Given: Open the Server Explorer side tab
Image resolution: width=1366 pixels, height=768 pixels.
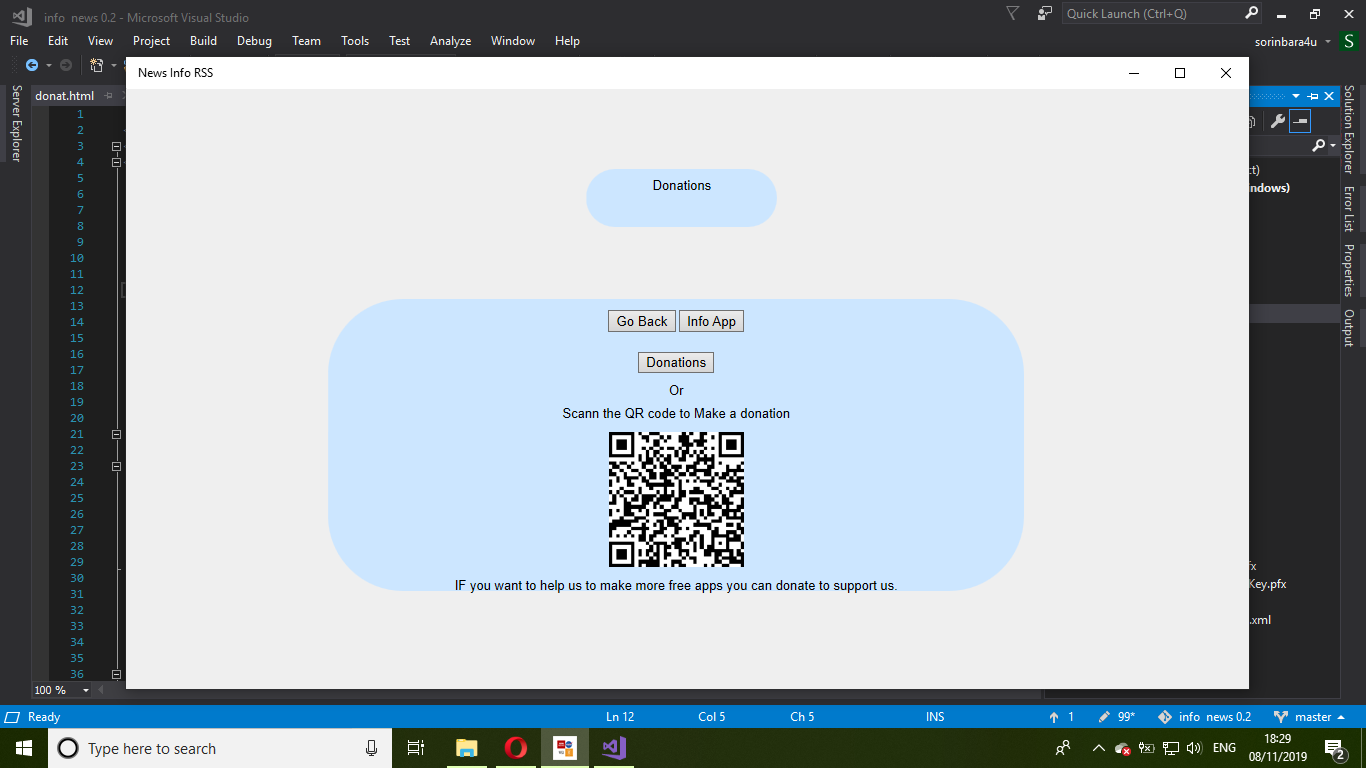Looking at the screenshot, I should point(16,123).
